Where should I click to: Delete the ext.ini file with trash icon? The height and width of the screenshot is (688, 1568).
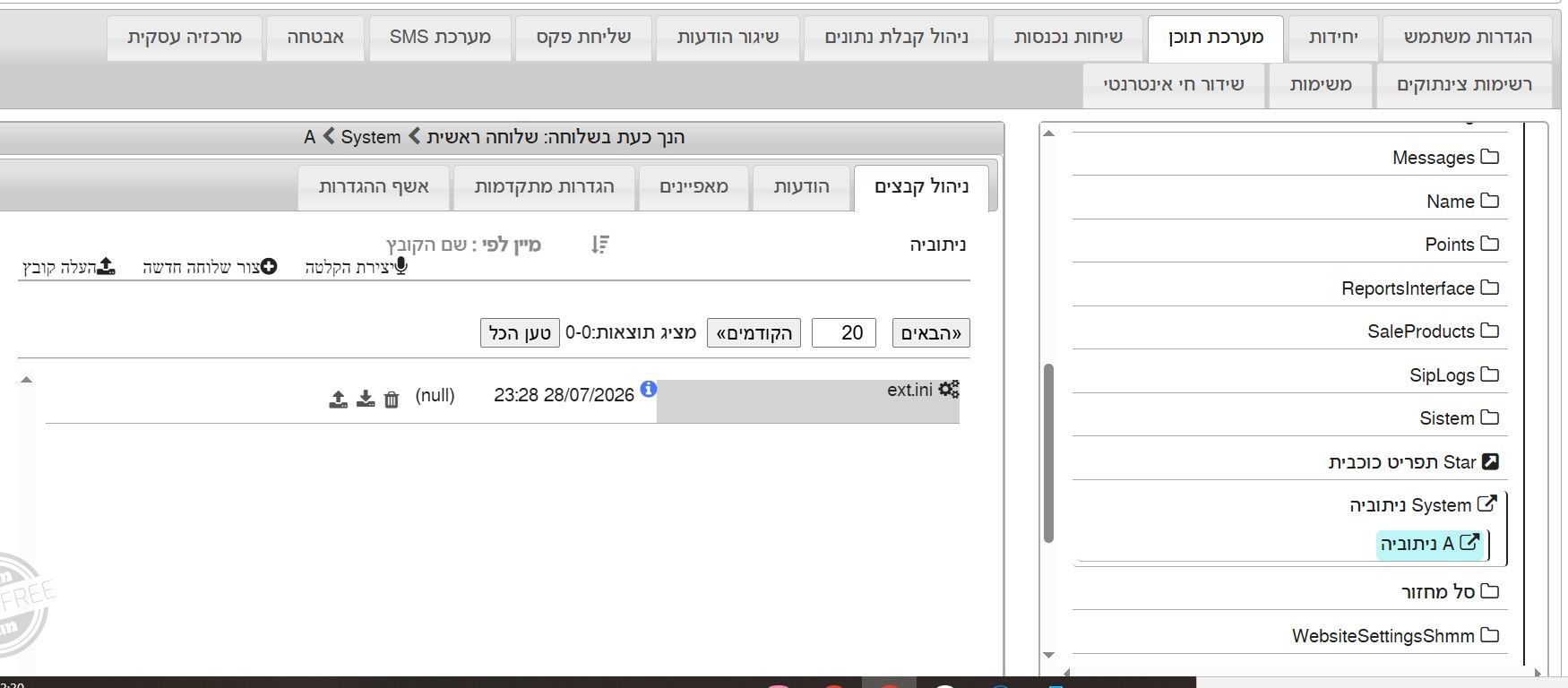point(392,400)
